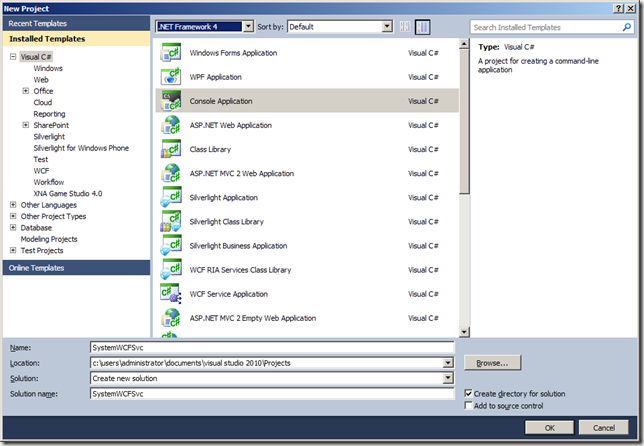The width and height of the screenshot is (644, 446).
Task: Select XNA Game Studio 4.0 category
Action: point(68,193)
